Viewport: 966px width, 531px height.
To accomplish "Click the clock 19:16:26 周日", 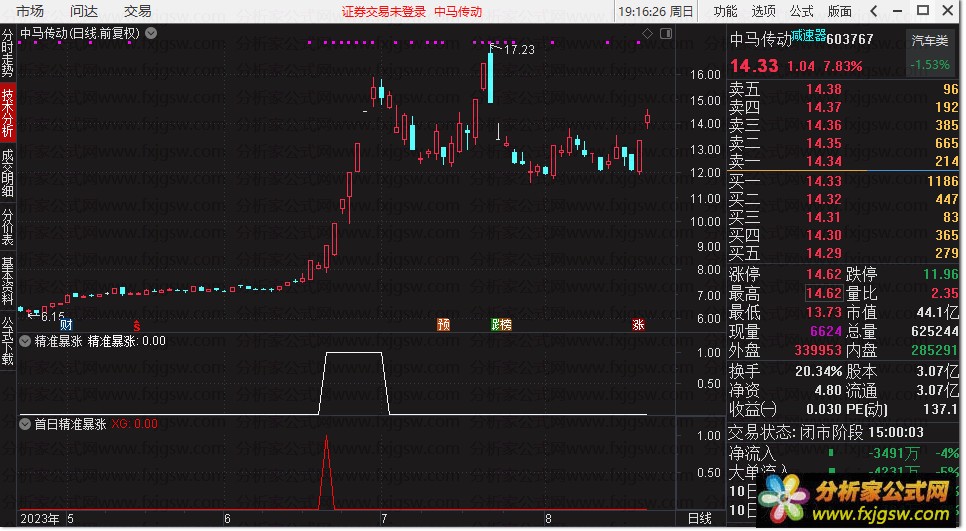I will pyautogui.click(x=656, y=12).
